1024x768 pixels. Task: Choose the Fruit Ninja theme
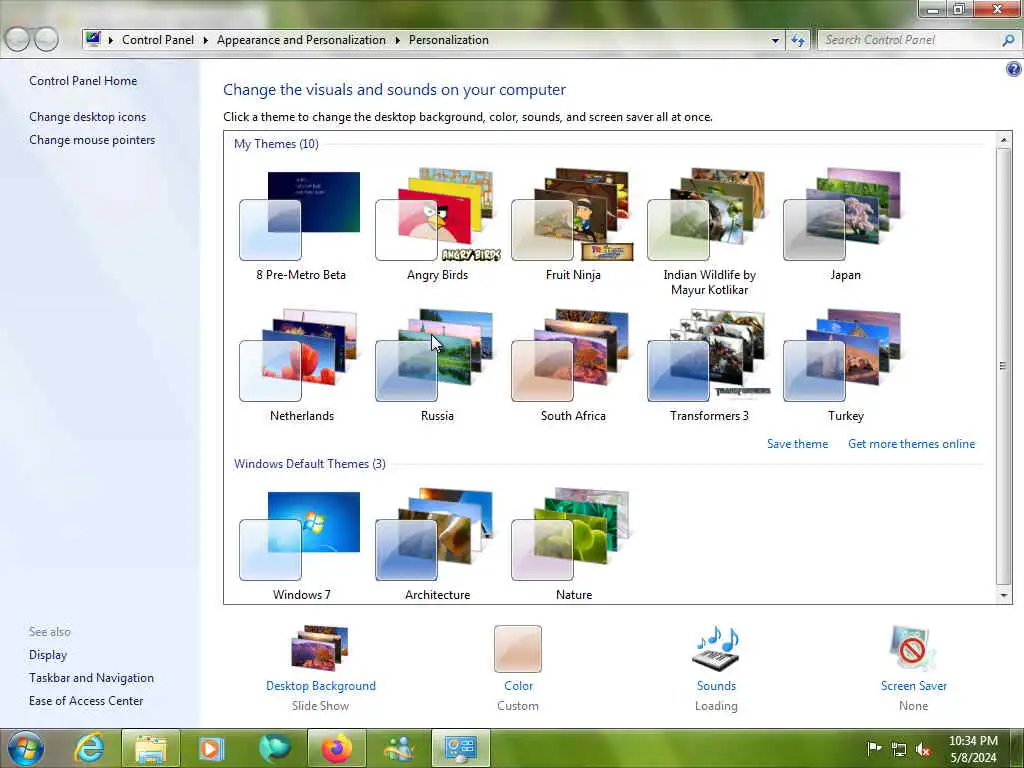click(x=573, y=225)
